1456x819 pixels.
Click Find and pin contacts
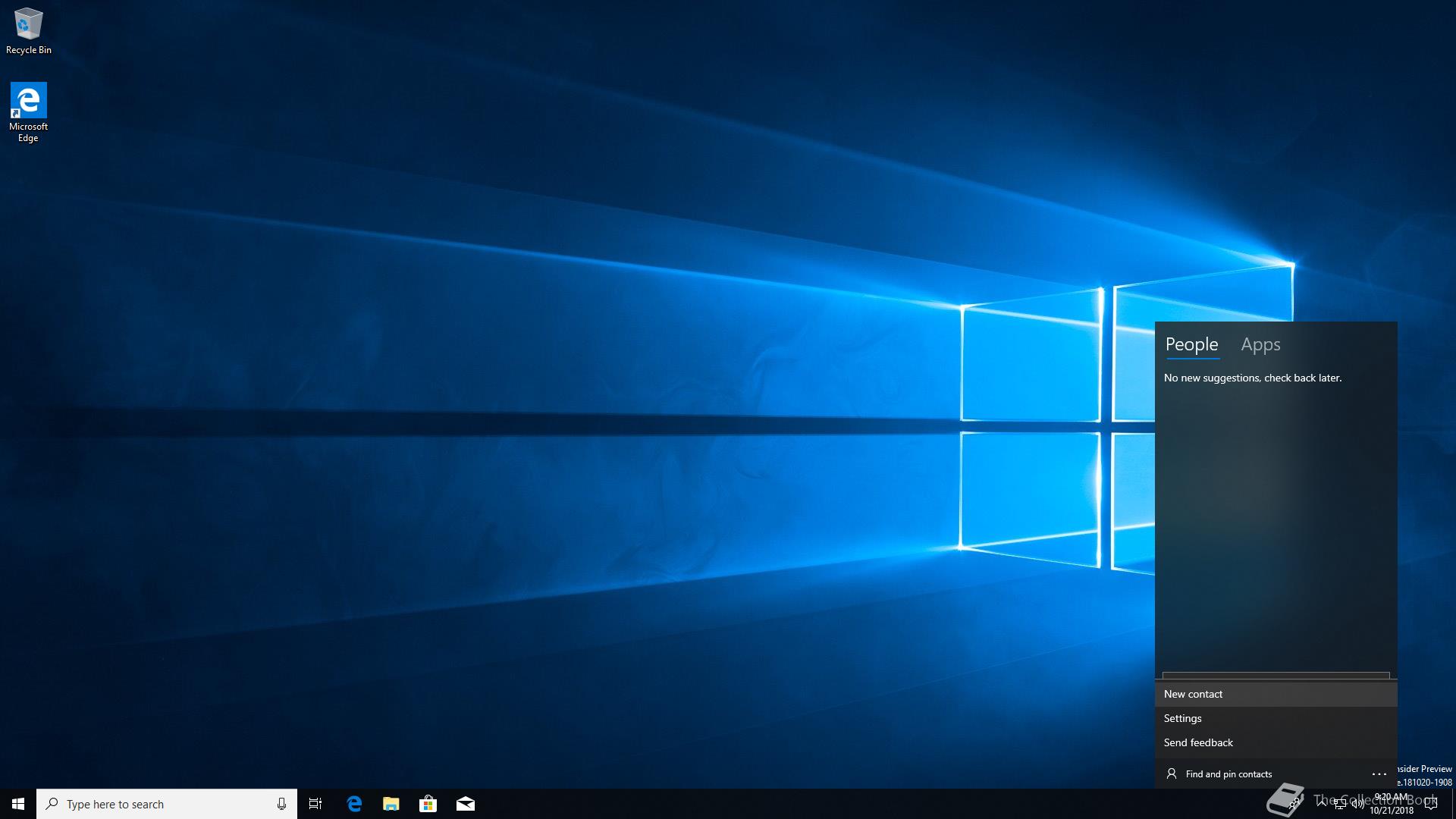pos(1228,774)
